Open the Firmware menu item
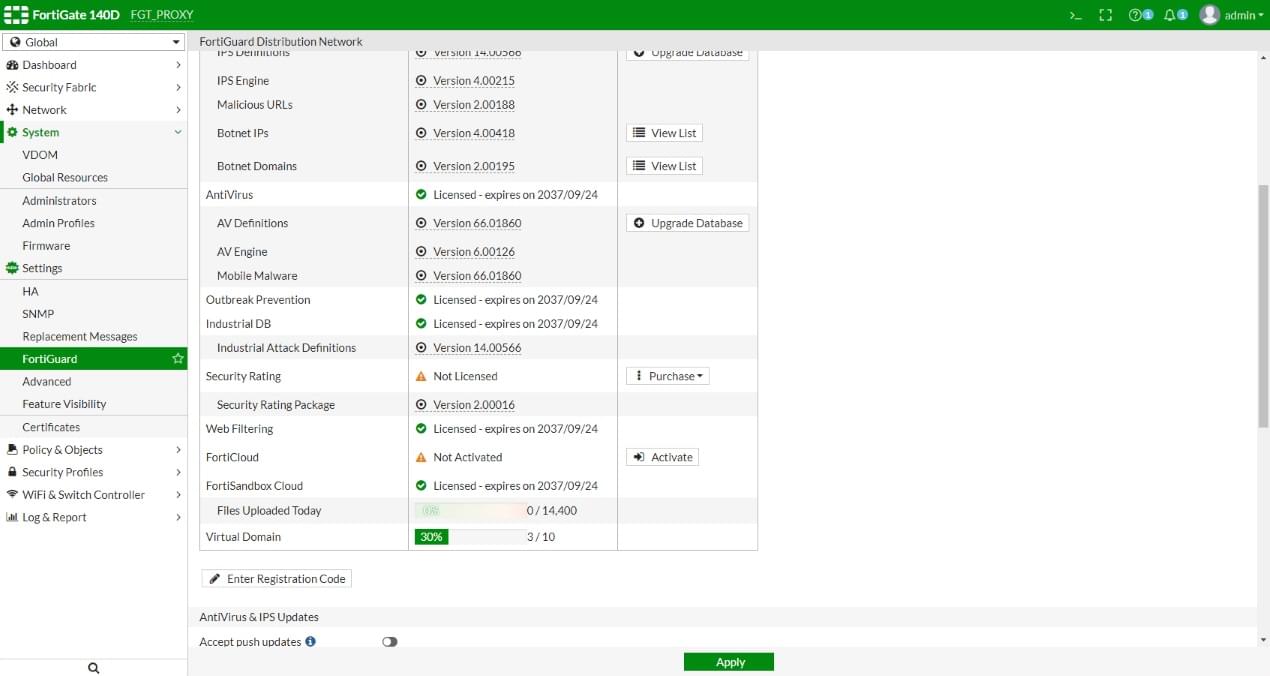 tap(46, 246)
